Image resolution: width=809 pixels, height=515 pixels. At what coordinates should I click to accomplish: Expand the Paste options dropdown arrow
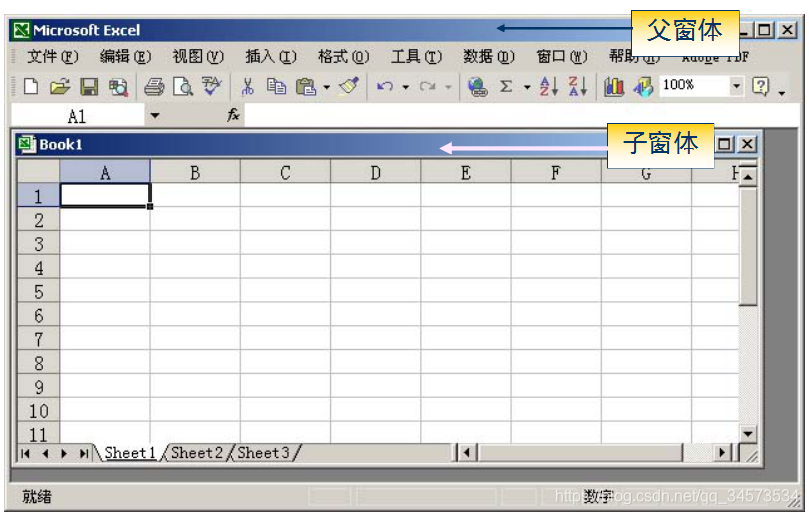coord(327,87)
